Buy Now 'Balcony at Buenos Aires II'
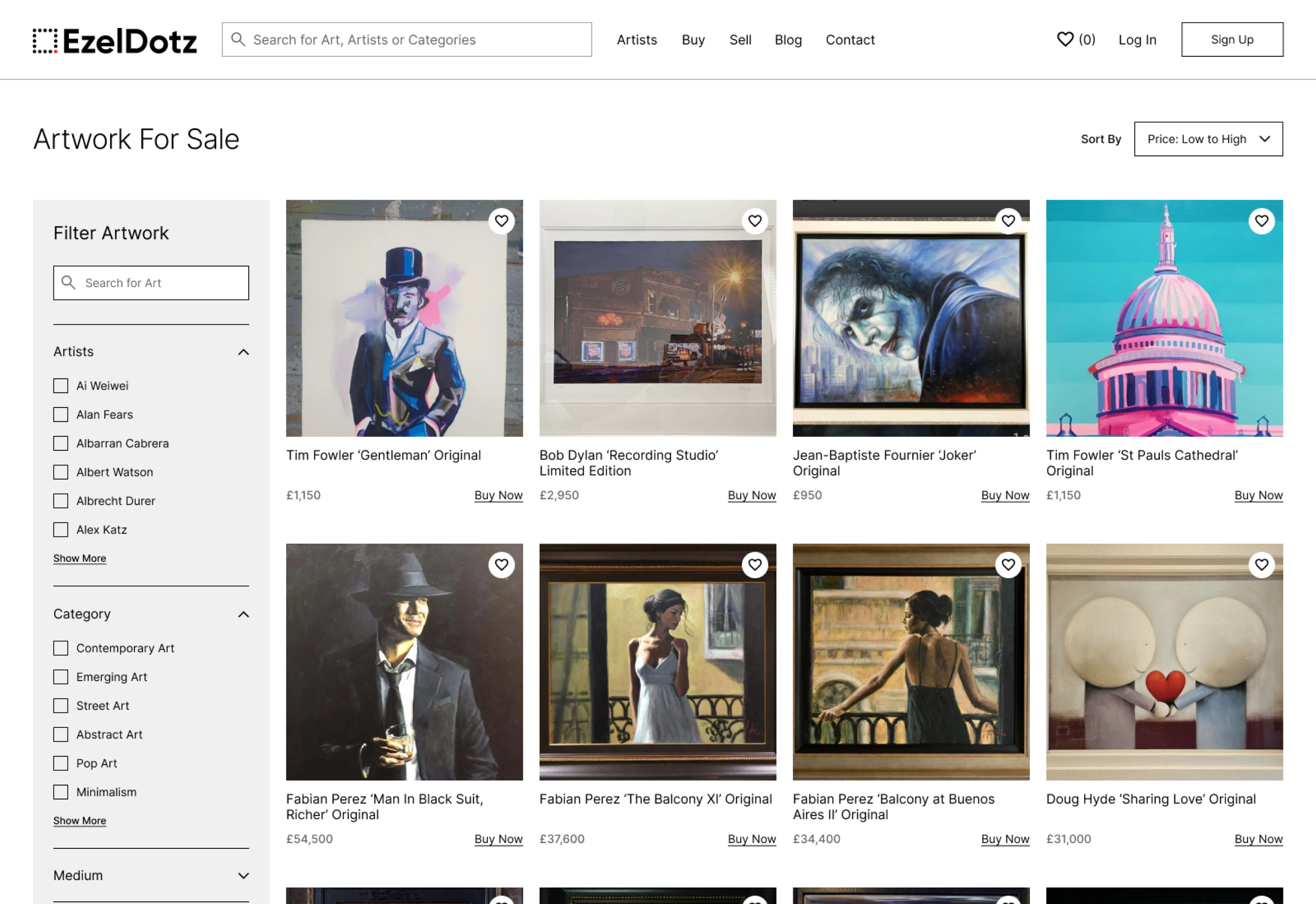Screen dimensions: 1316x904 click(x=1005, y=839)
